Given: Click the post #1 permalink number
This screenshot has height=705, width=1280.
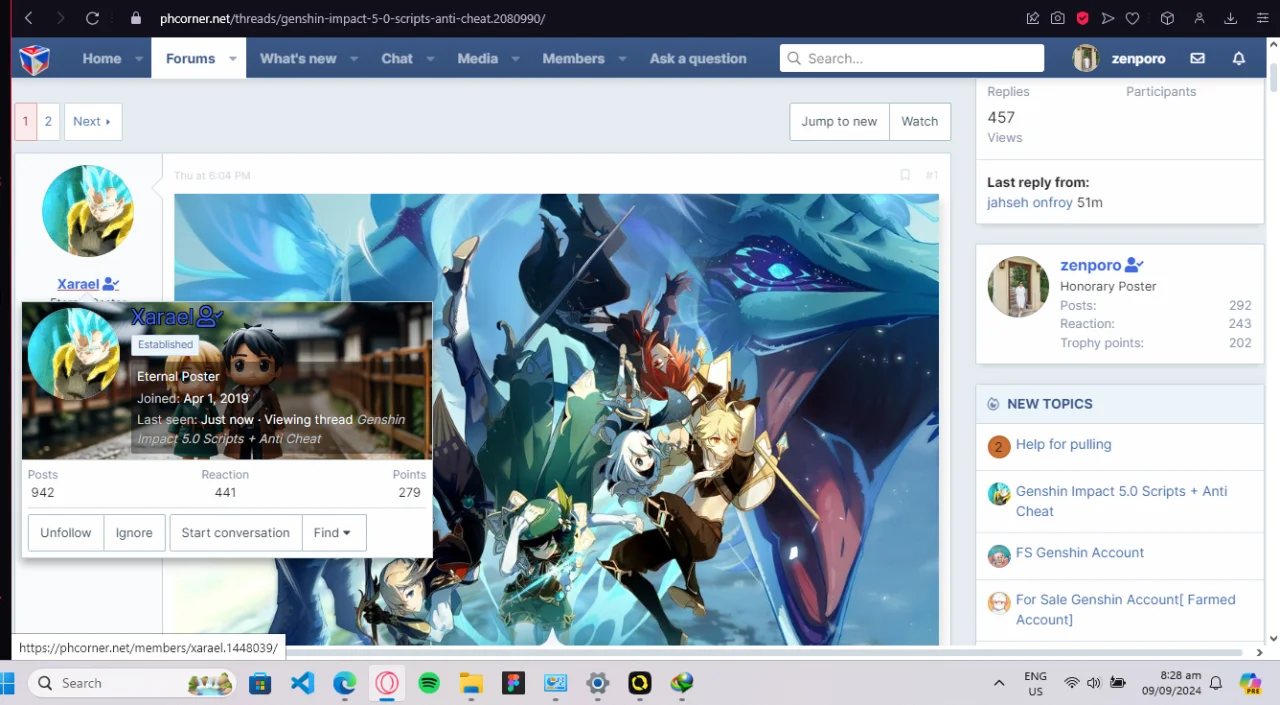Looking at the screenshot, I should click(931, 175).
